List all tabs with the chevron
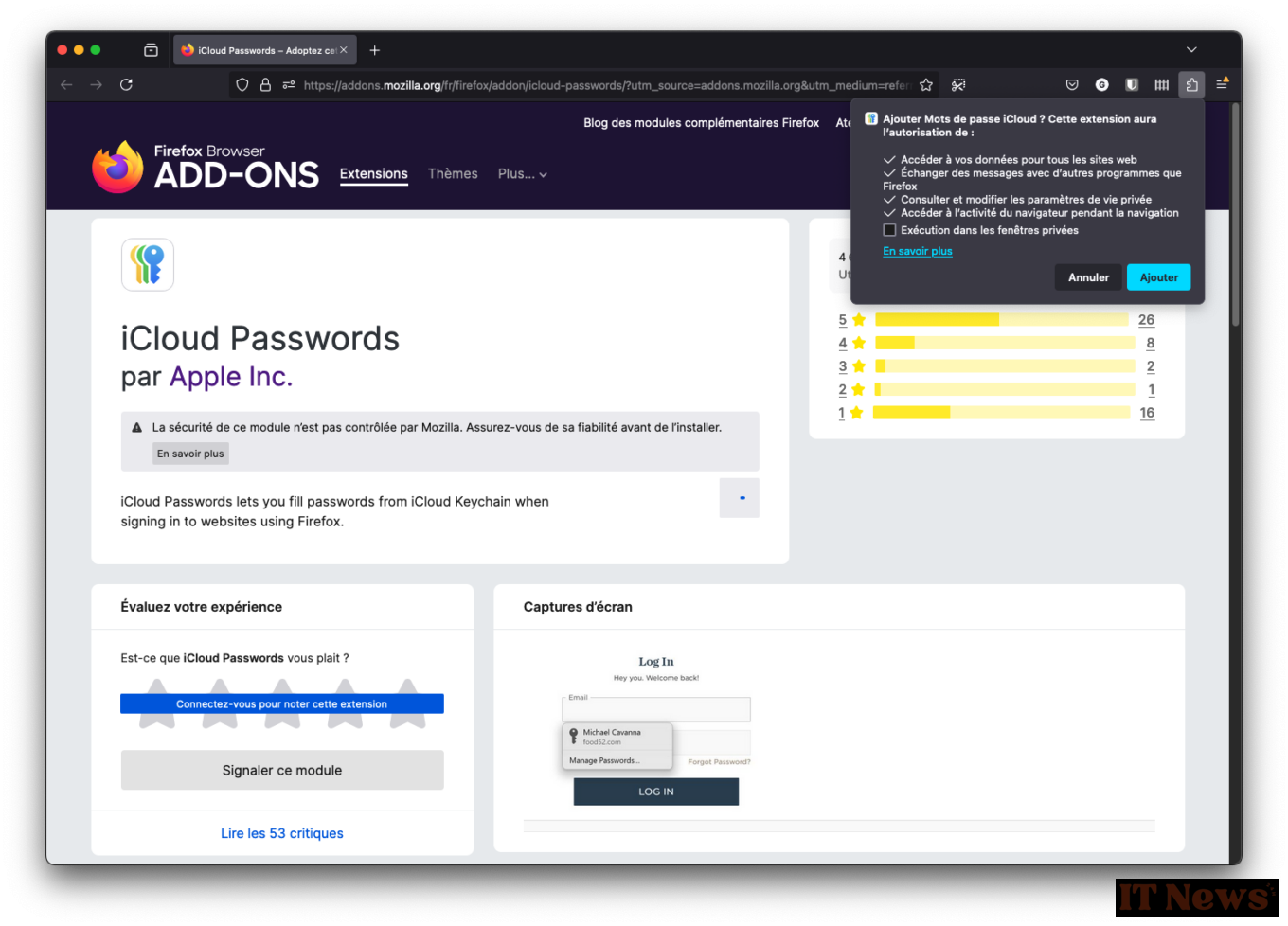The width and height of the screenshot is (1288, 926). coord(1191,50)
